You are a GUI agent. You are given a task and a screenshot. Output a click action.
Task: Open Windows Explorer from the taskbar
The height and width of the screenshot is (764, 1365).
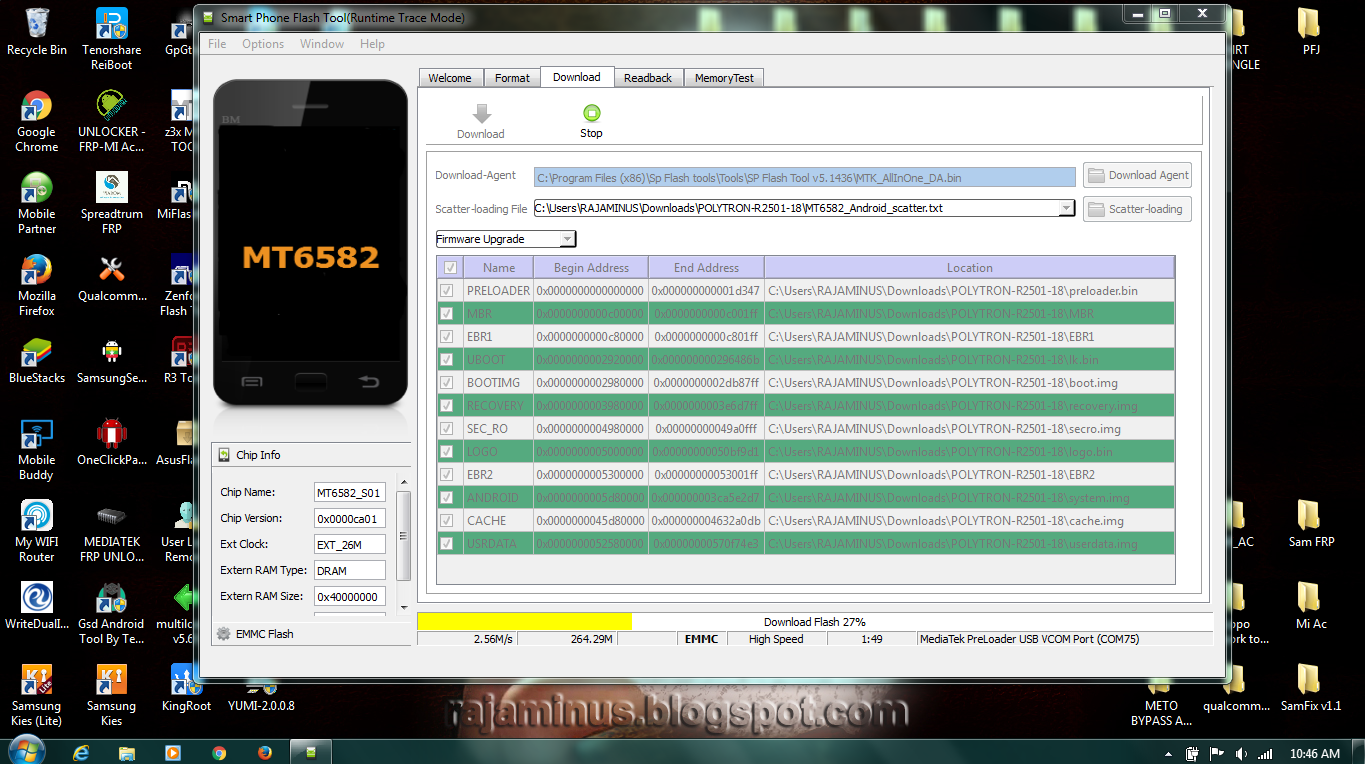(x=127, y=752)
